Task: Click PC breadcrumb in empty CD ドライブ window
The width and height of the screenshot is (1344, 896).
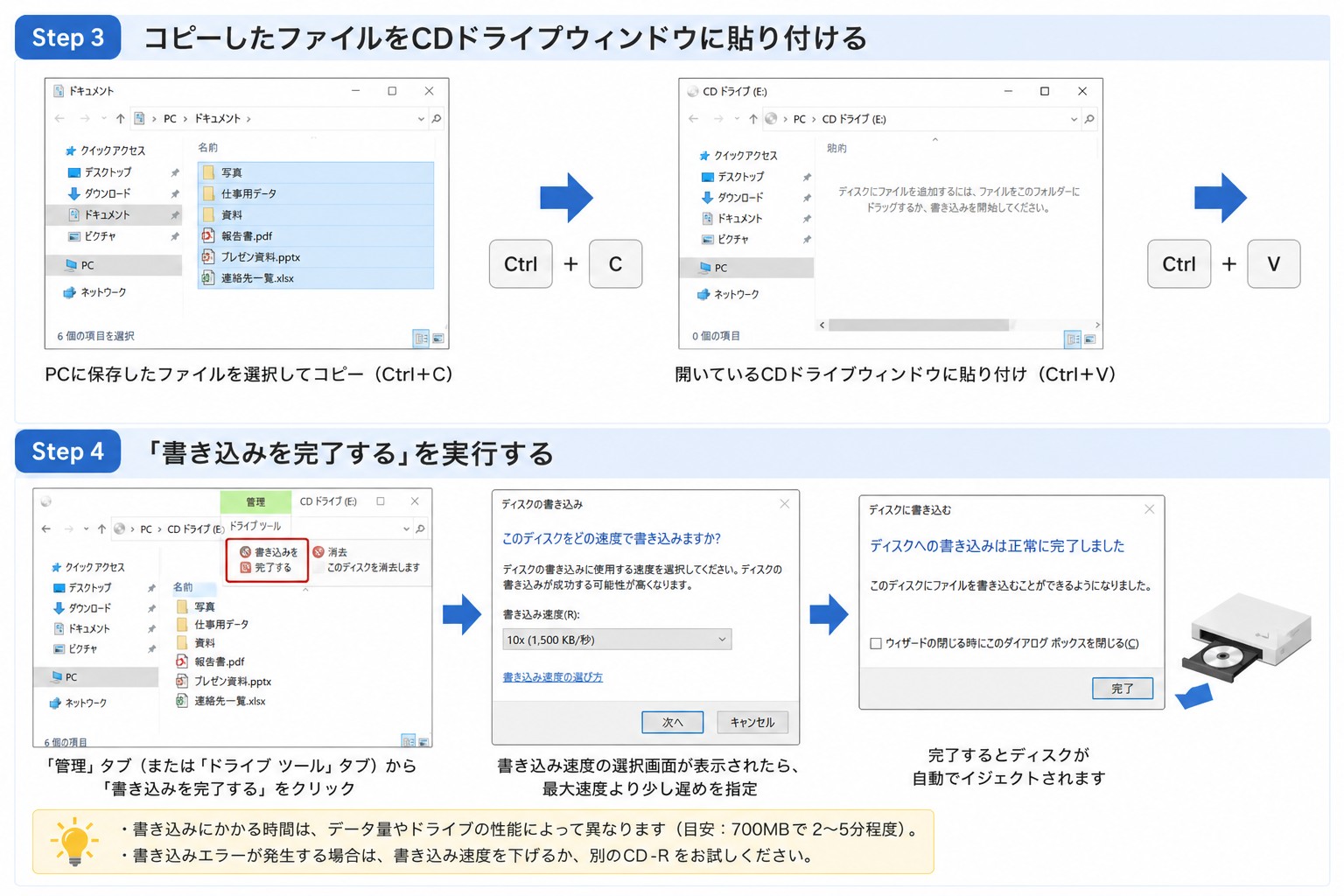Action: click(x=800, y=119)
